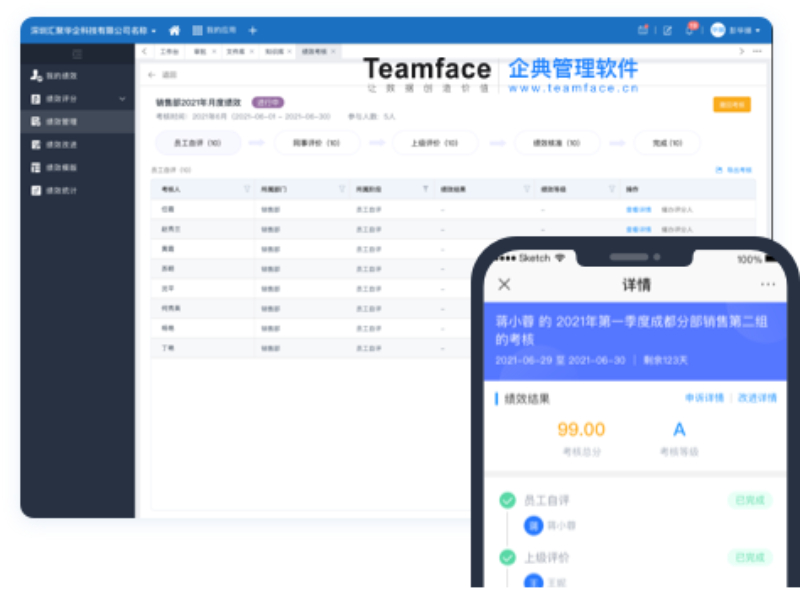Collapse the sidebar using its collapse toggle

tap(76, 54)
